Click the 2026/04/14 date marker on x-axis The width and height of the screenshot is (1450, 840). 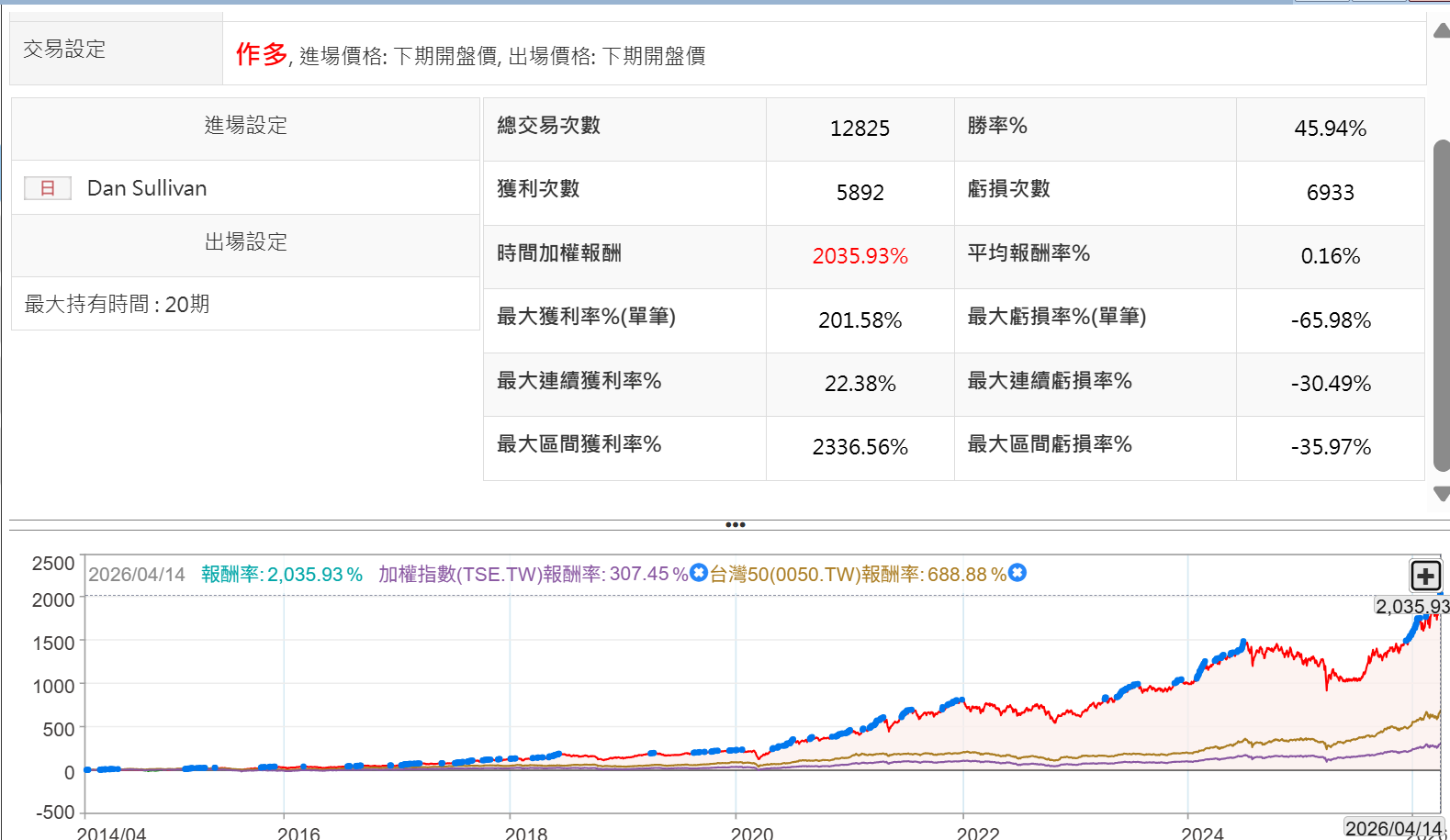click(1392, 828)
